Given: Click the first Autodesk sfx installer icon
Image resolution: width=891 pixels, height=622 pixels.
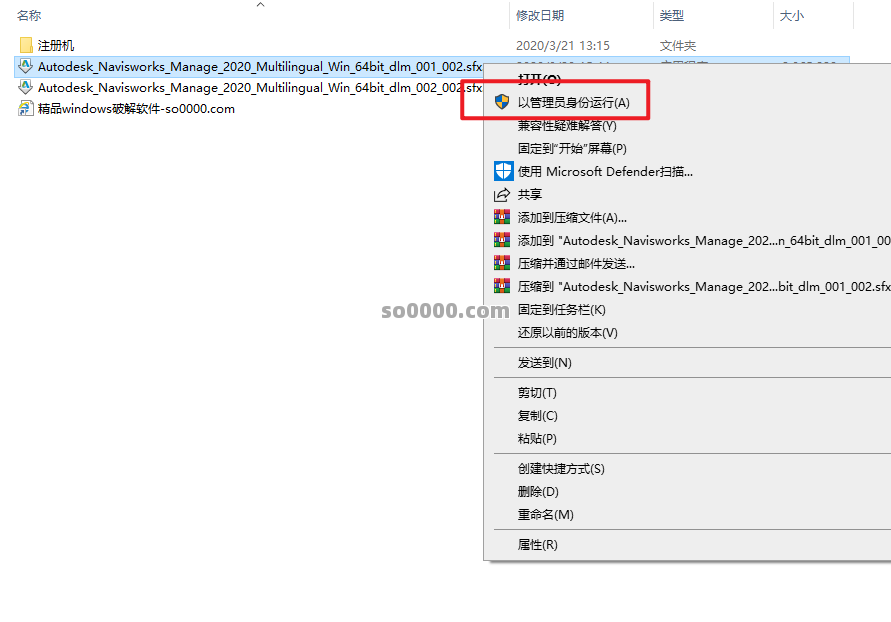Looking at the screenshot, I should click(26, 66).
